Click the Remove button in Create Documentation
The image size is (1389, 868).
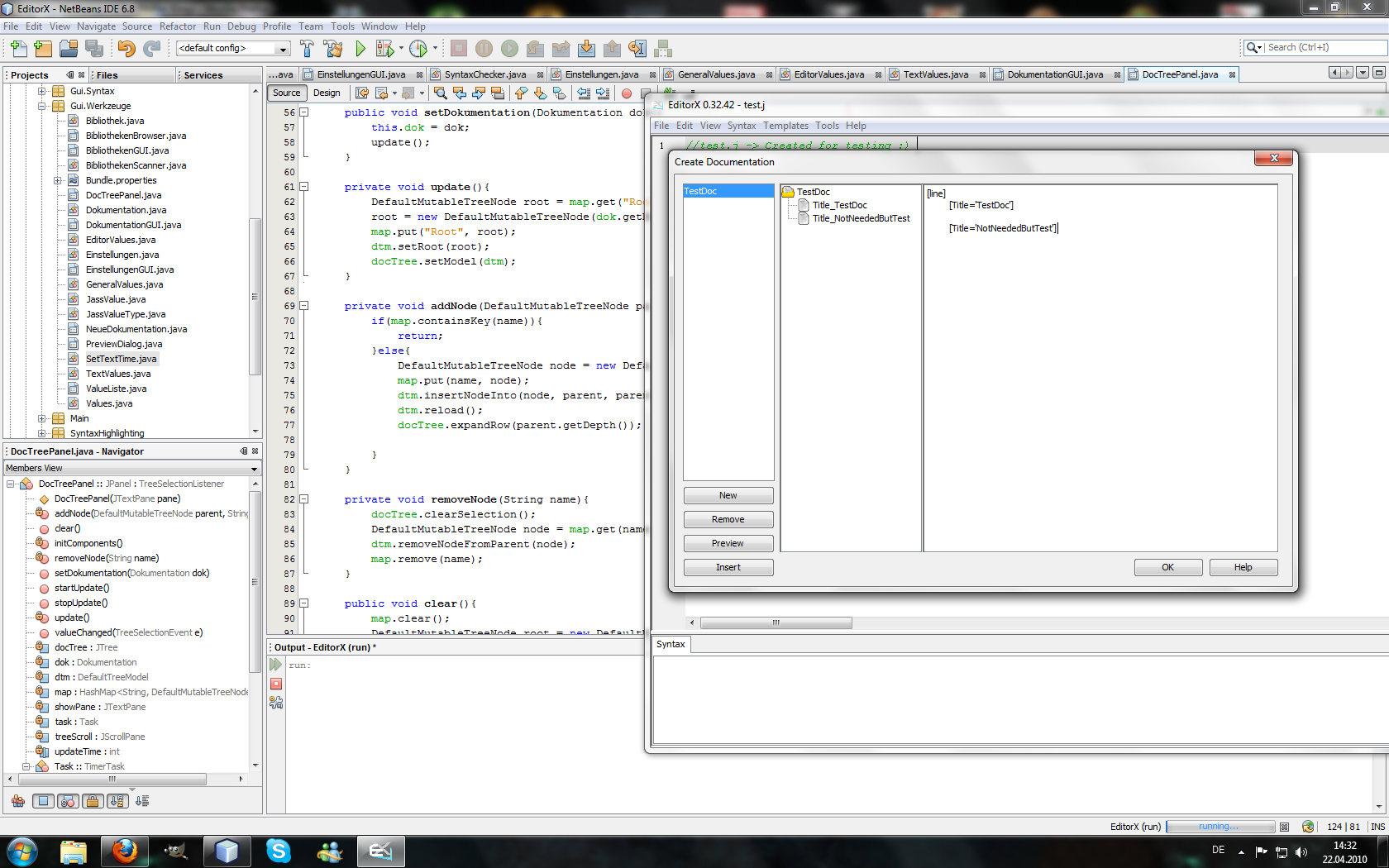click(728, 519)
